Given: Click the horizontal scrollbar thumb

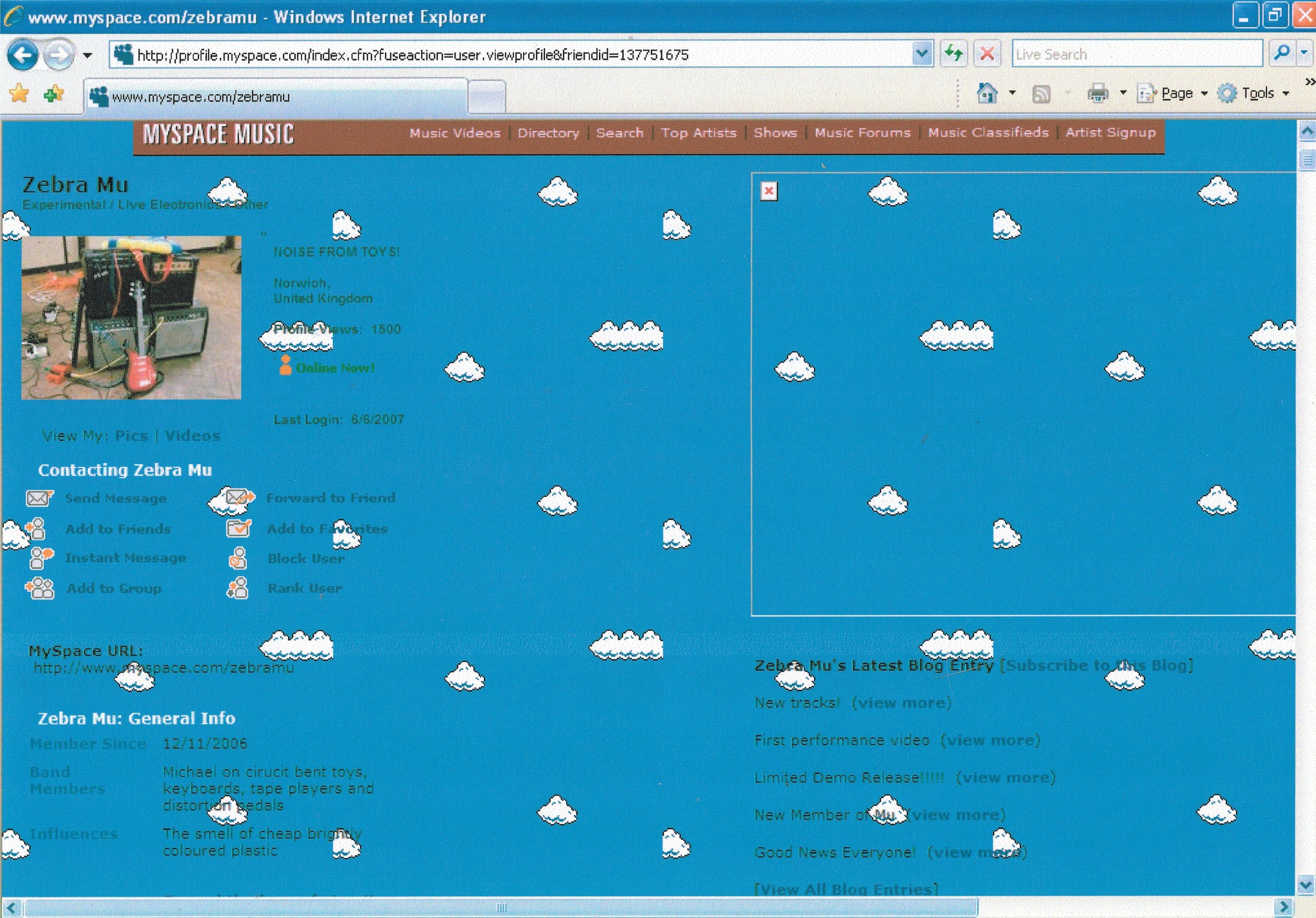Looking at the screenshot, I should [501, 907].
